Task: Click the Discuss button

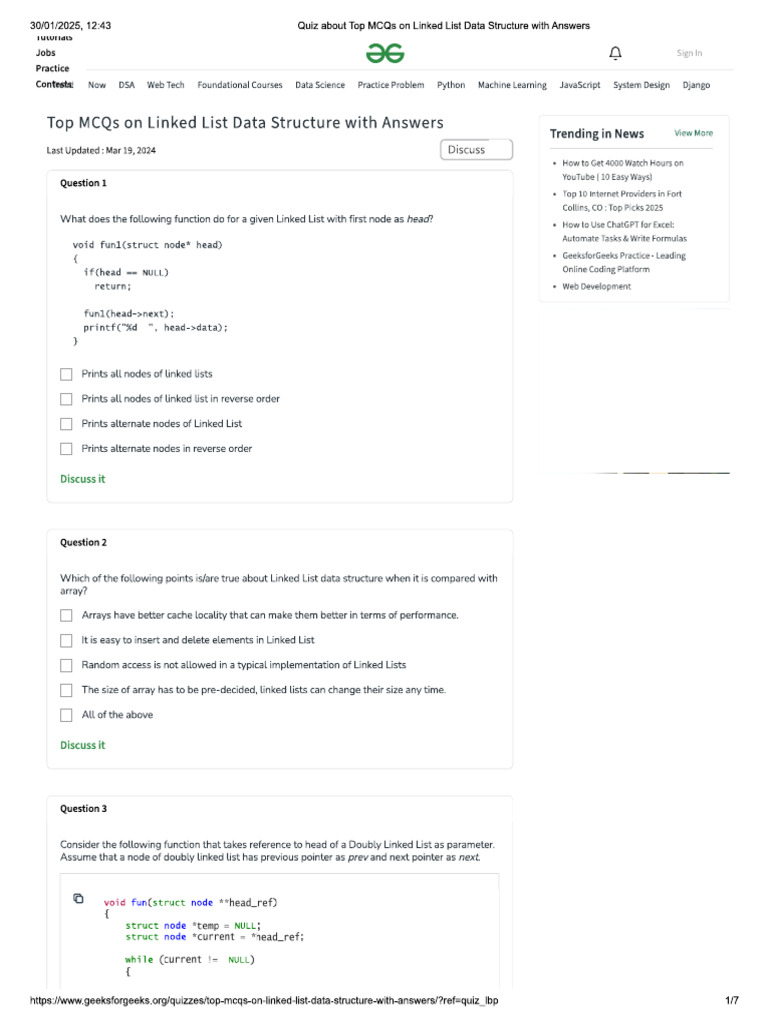Action: (476, 150)
